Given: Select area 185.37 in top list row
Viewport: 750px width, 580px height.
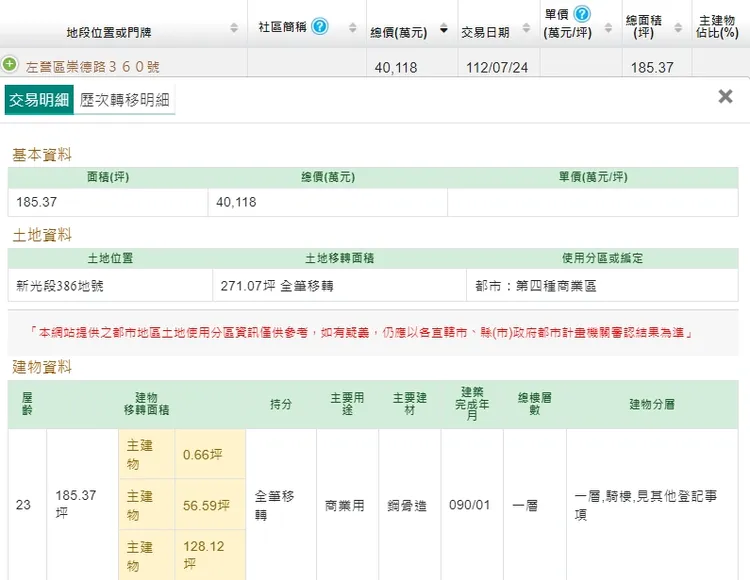Looking at the screenshot, I should 652,67.
